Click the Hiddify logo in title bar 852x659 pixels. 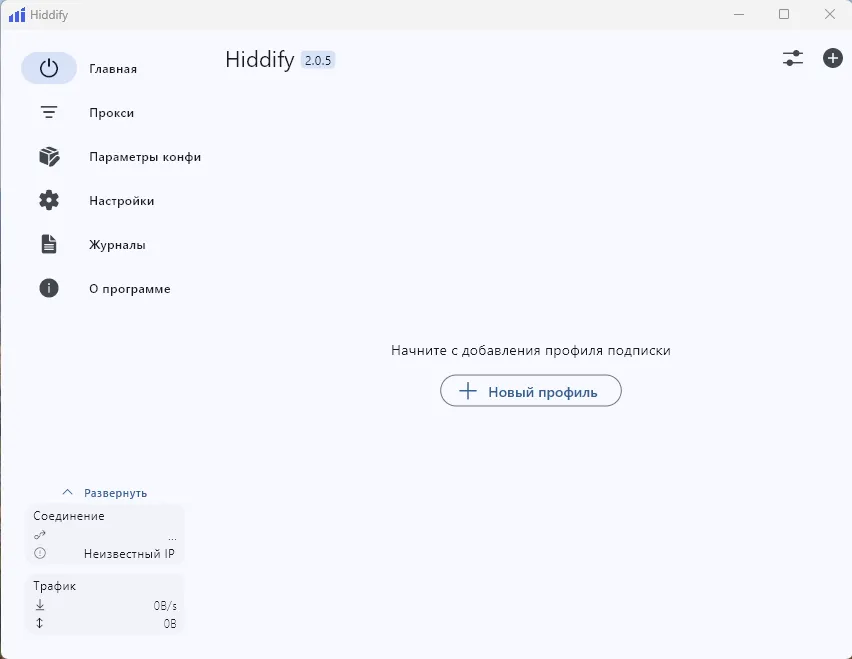click(x=17, y=14)
